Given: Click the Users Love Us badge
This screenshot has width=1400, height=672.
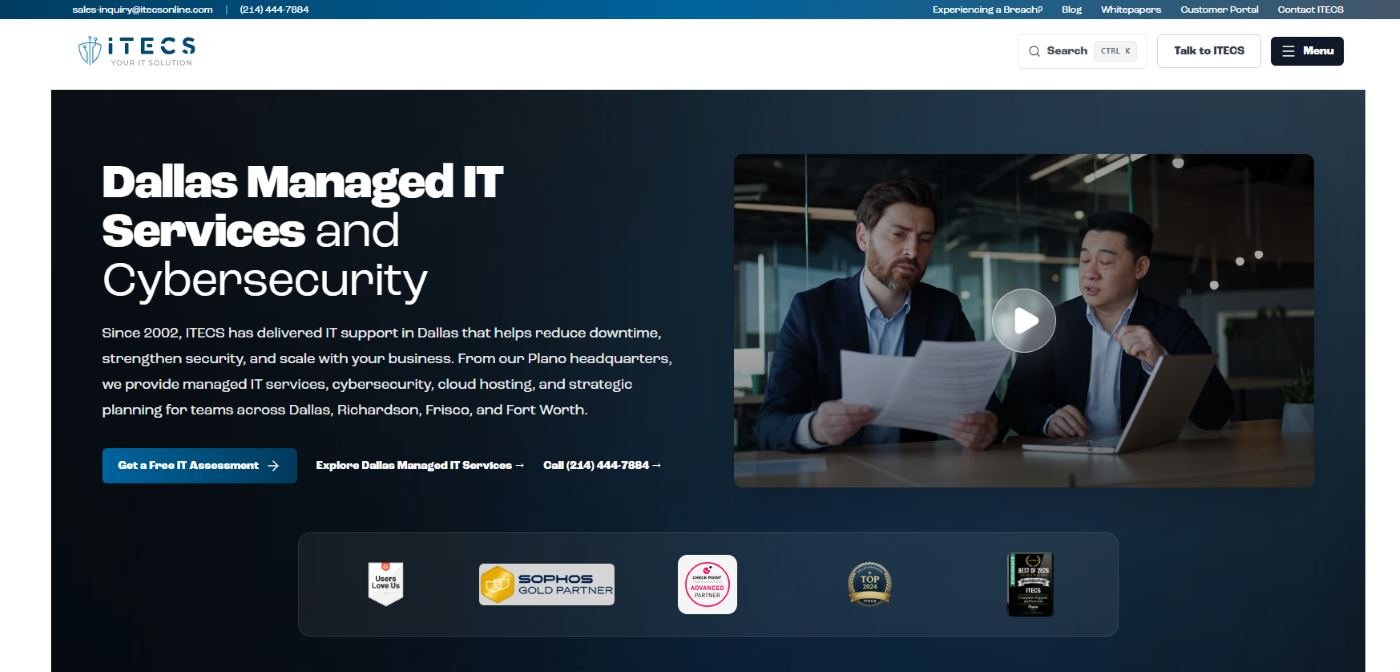Looking at the screenshot, I should tap(385, 584).
